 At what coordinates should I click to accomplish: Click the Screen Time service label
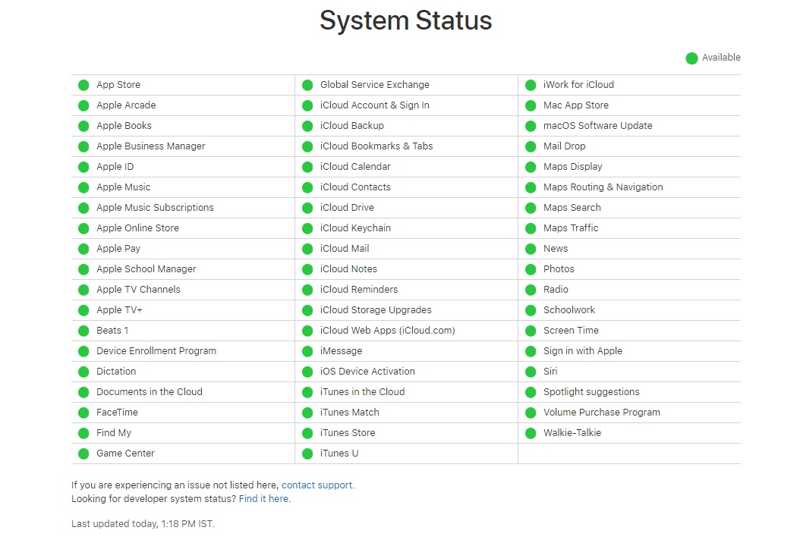[571, 331]
